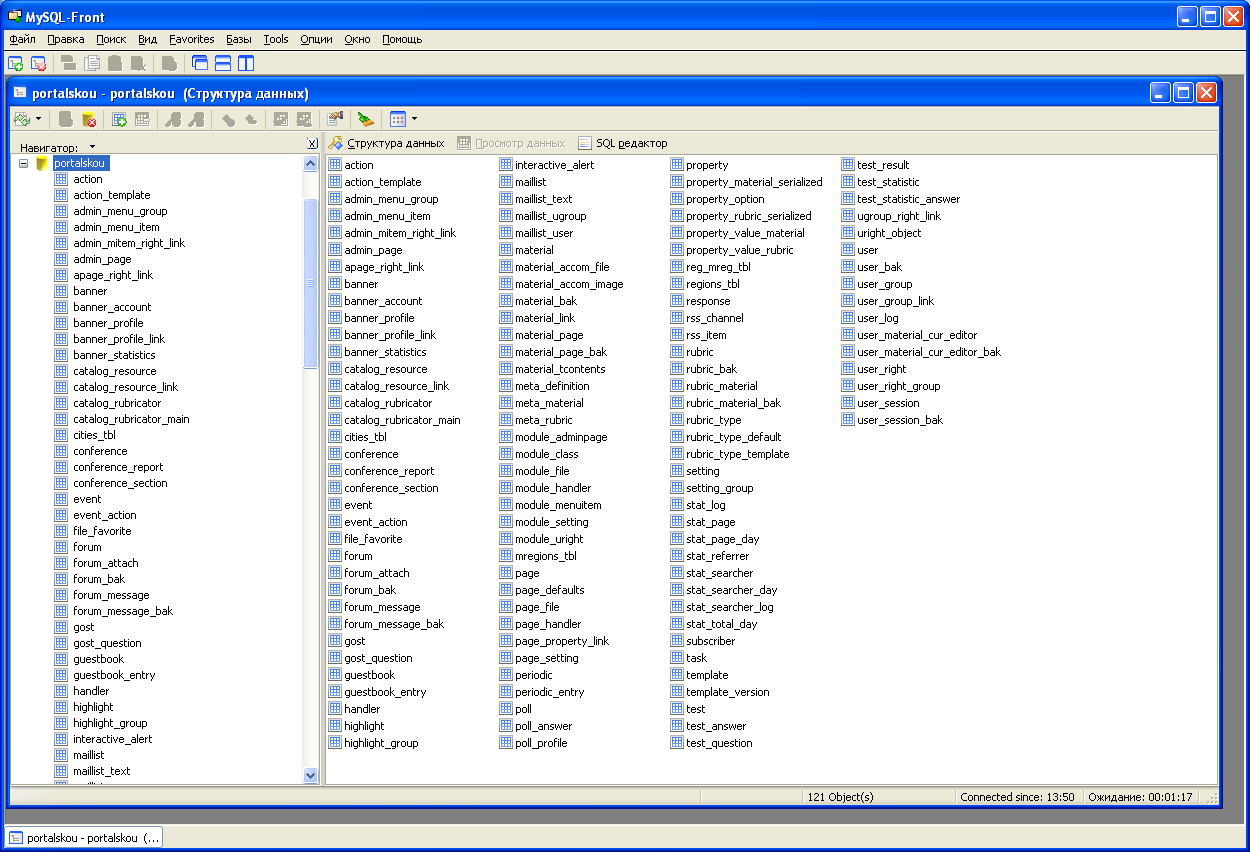Screen dimensions: 1250x852
Task: Select action_template in the right table list
Action: tap(383, 182)
